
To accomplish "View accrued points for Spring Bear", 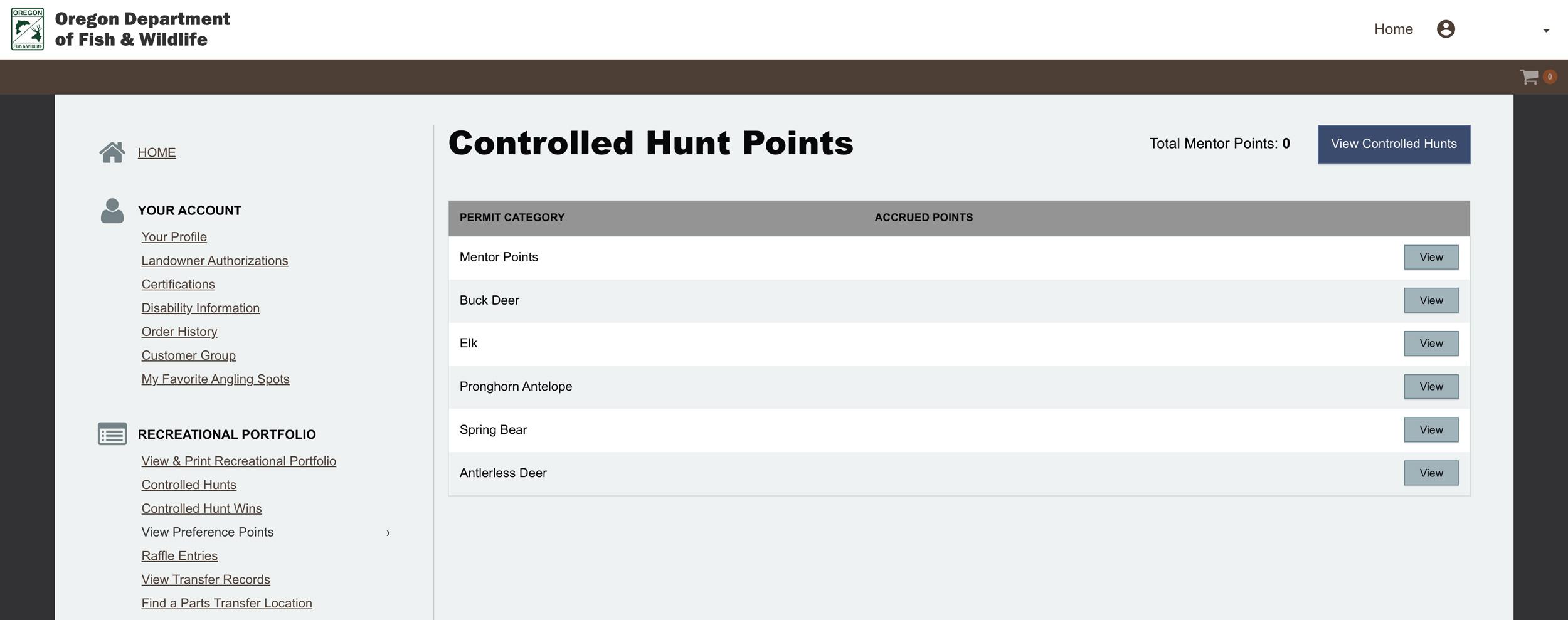I will click(1431, 429).
